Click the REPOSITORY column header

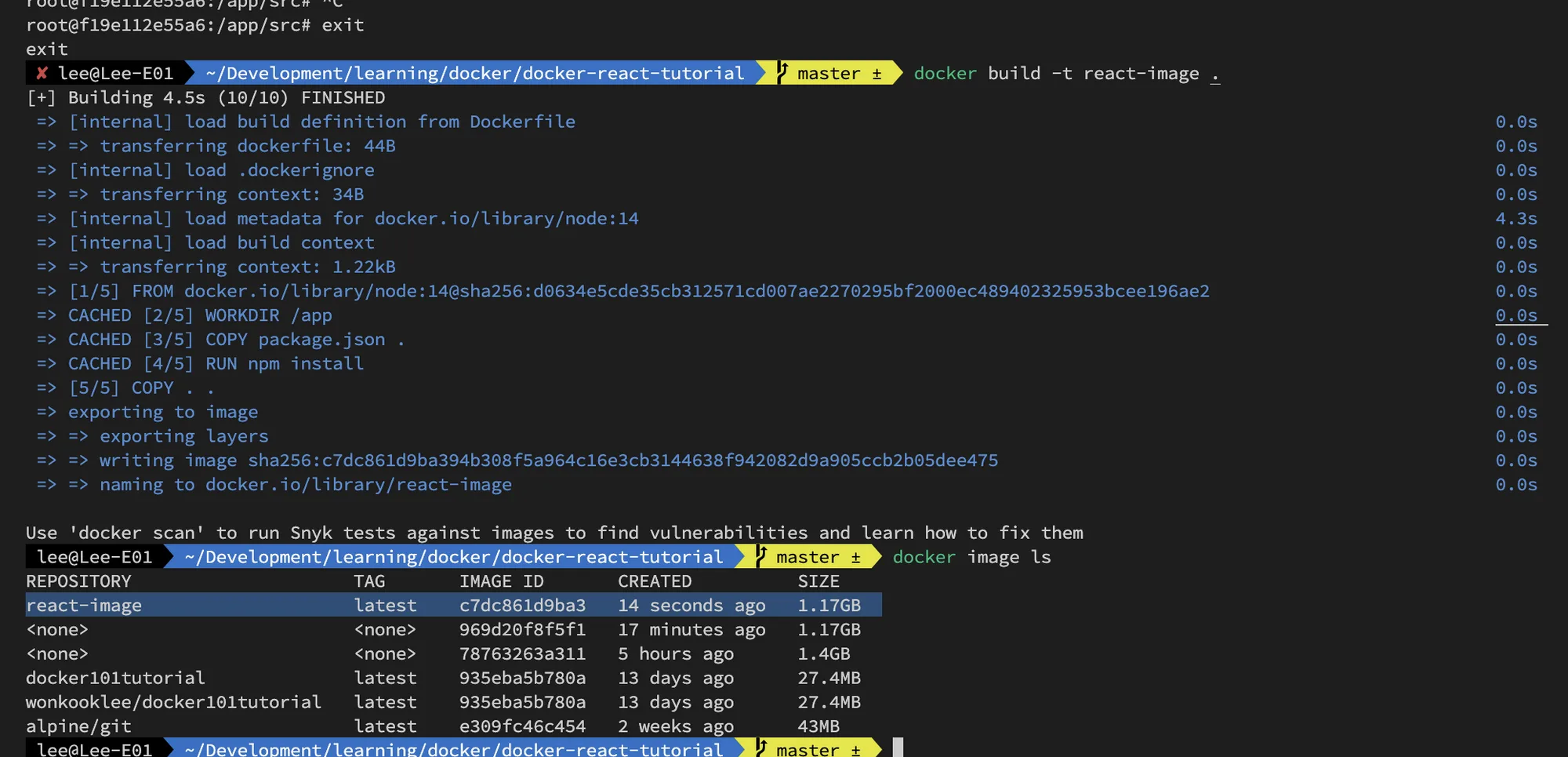[x=78, y=581]
